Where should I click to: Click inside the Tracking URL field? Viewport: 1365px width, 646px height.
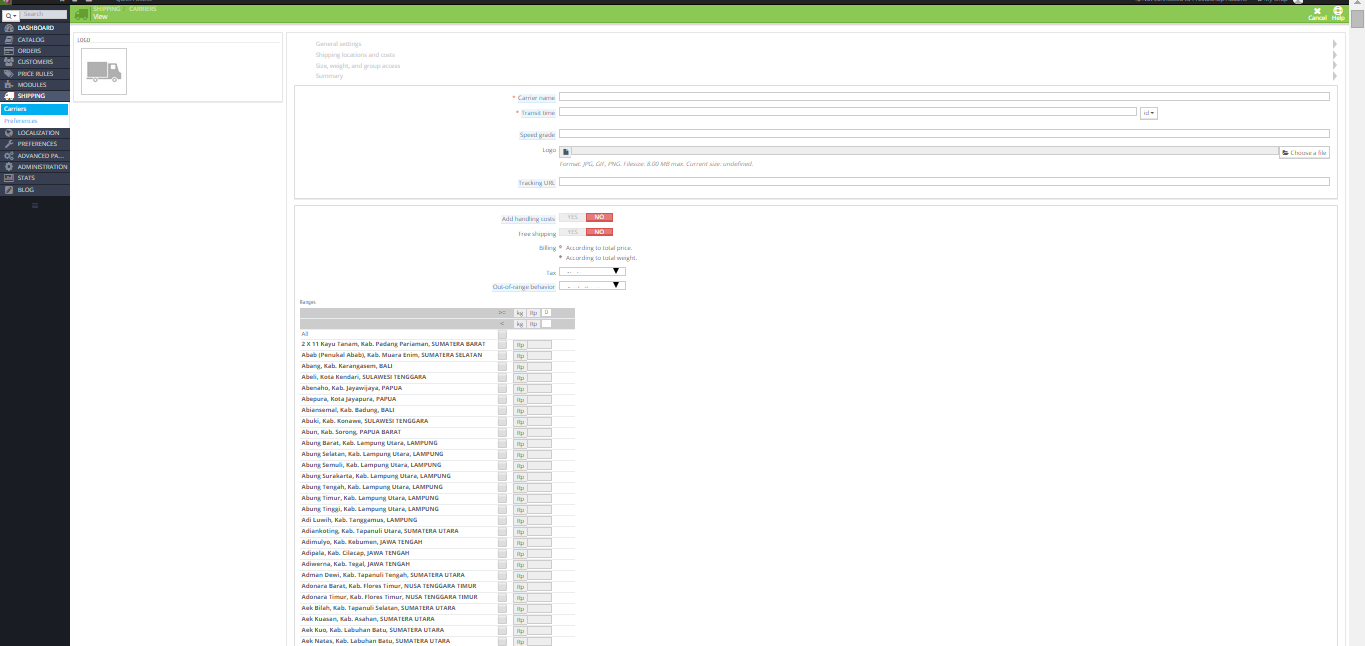point(944,182)
